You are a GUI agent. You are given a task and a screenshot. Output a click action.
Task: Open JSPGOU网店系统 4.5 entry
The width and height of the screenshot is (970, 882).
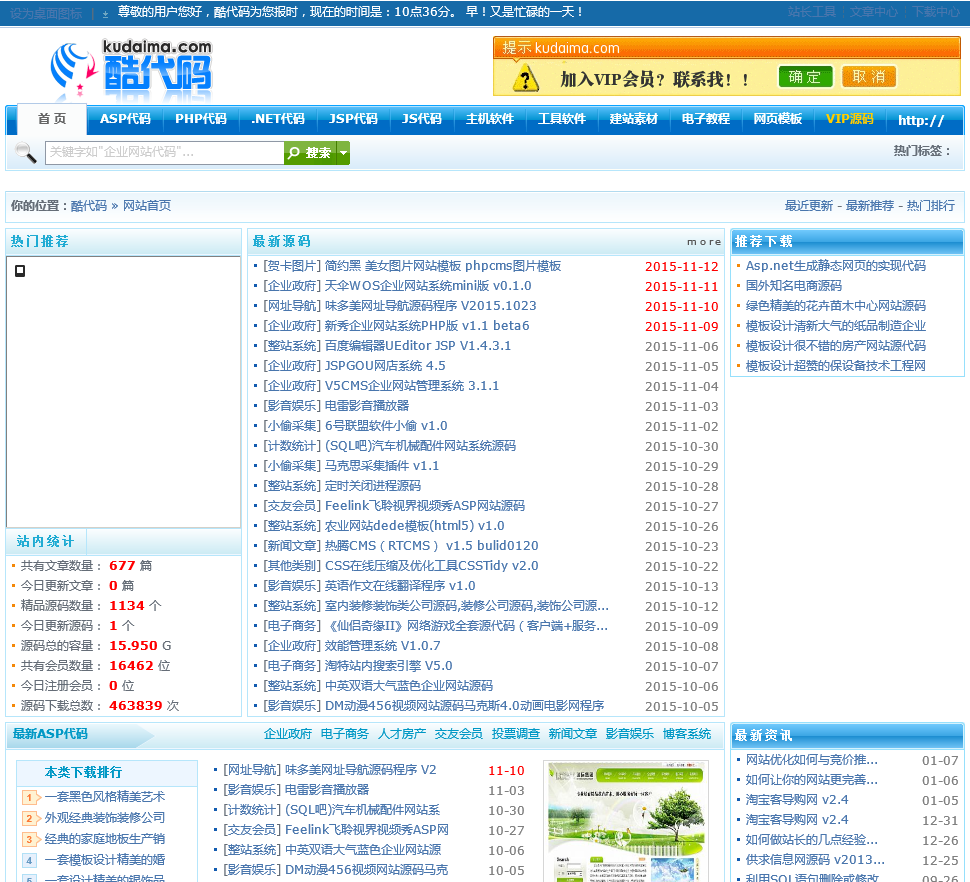tap(385, 366)
